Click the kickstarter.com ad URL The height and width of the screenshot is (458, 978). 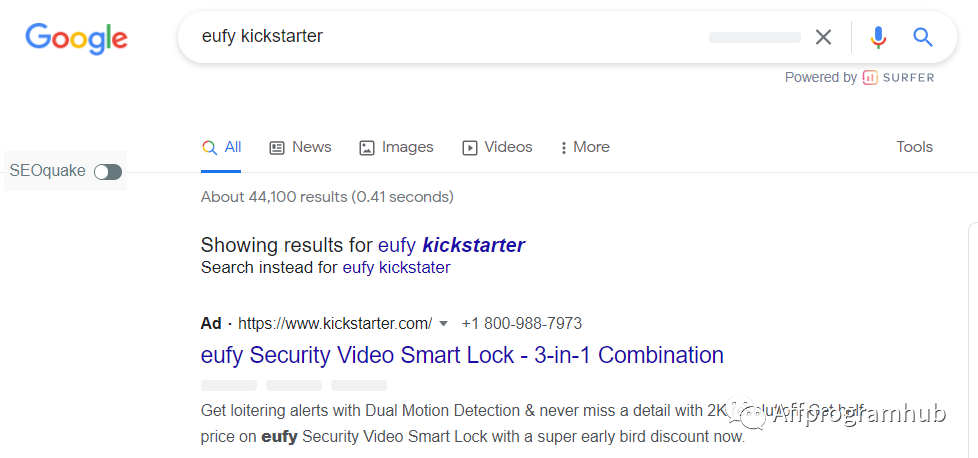coord(335,324)
